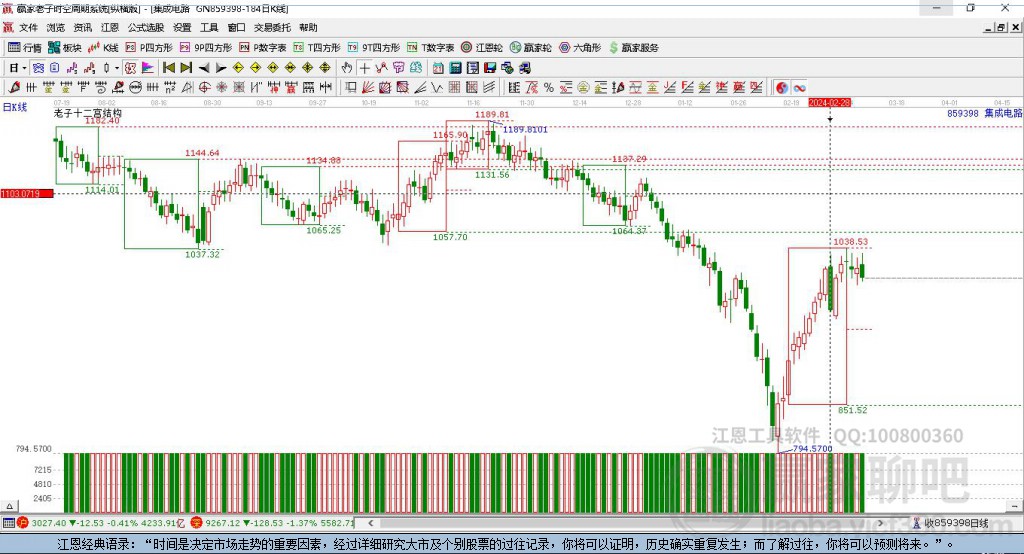Open the P四方形 tool
1024x554 pixels.
pyautogui.click(x=149, y=48)
